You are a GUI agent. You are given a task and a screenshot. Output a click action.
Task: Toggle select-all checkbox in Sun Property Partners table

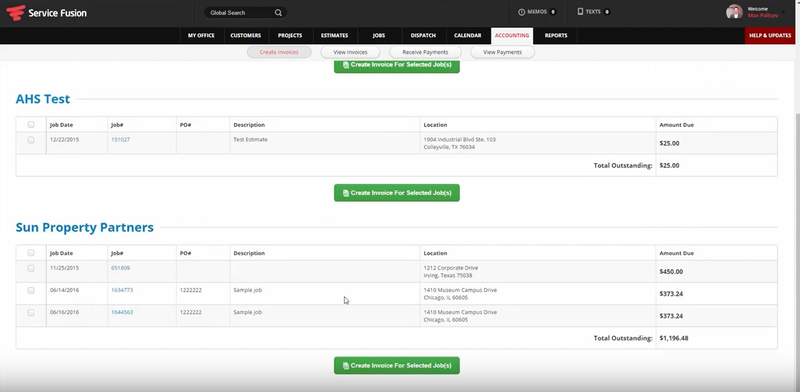31,253
